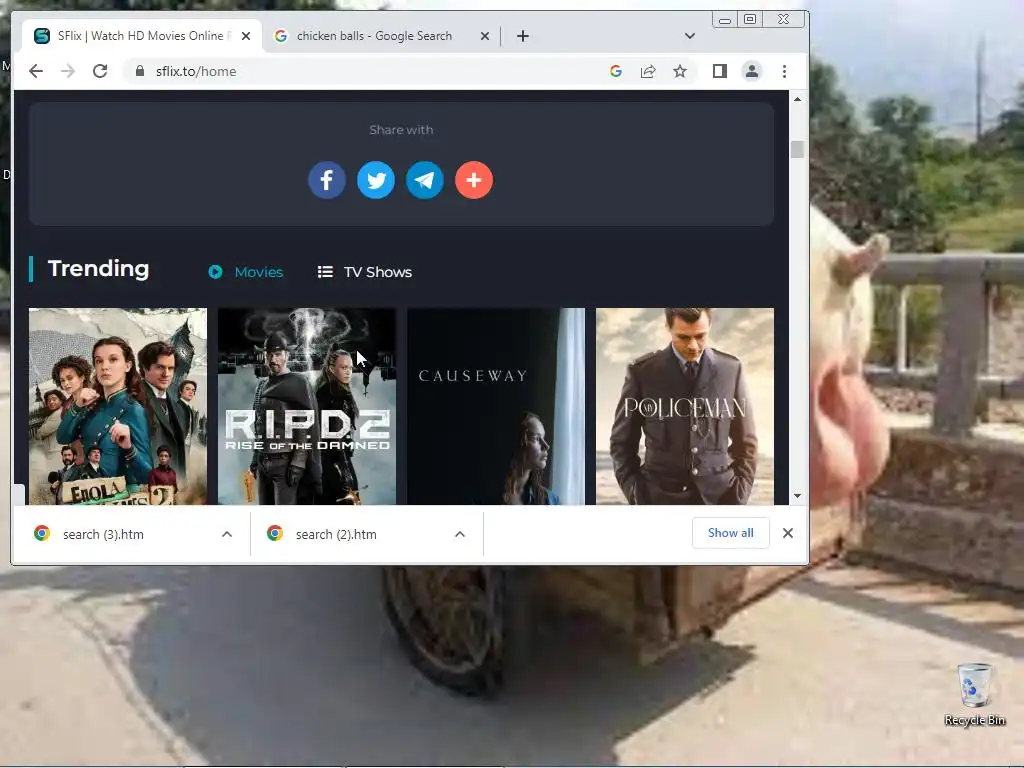Click the Google icon in address bar
This screenshot has width=1024, height=768.
(x=616, y=71)
